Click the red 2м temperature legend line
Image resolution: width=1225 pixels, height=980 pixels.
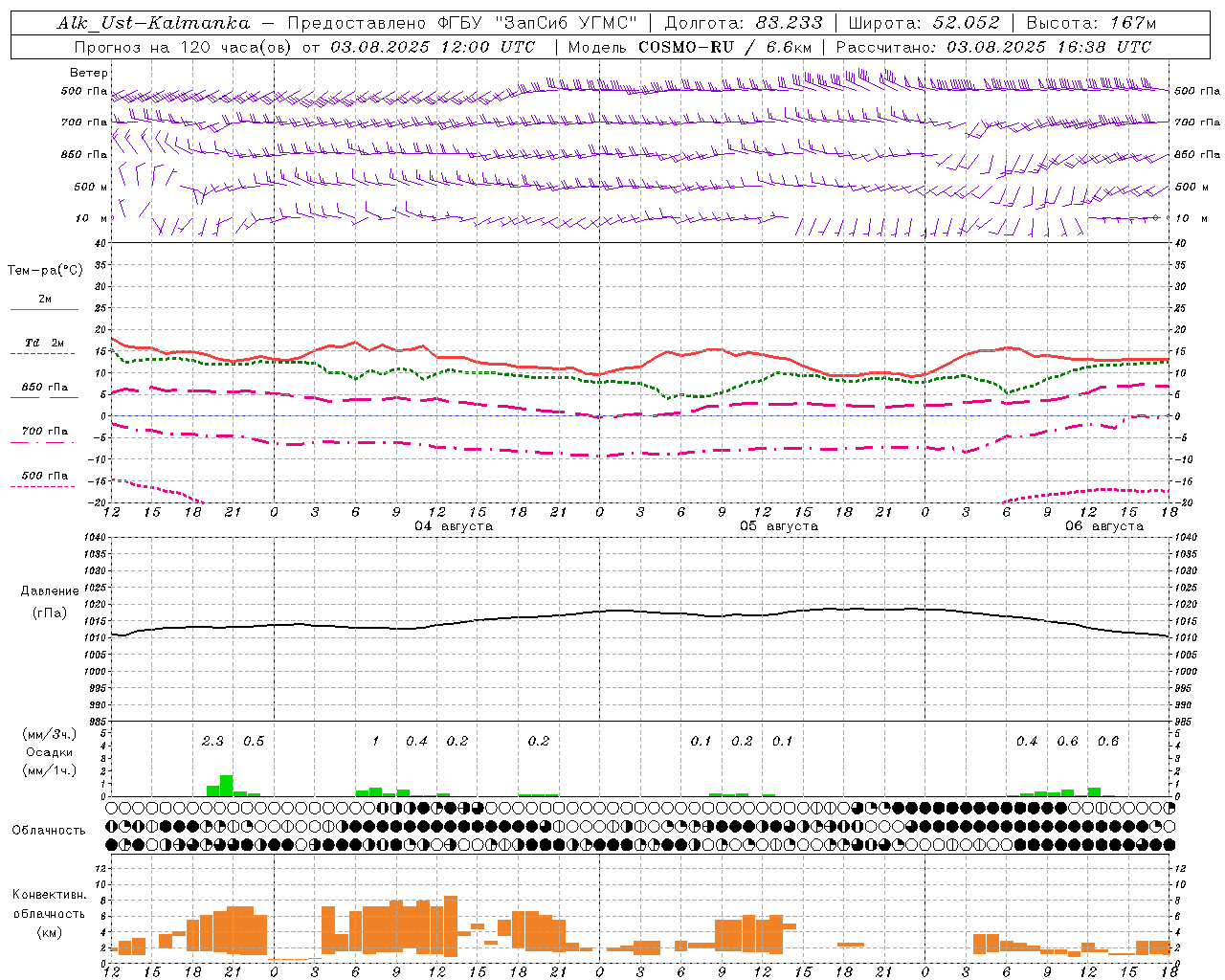pos(44,309)
